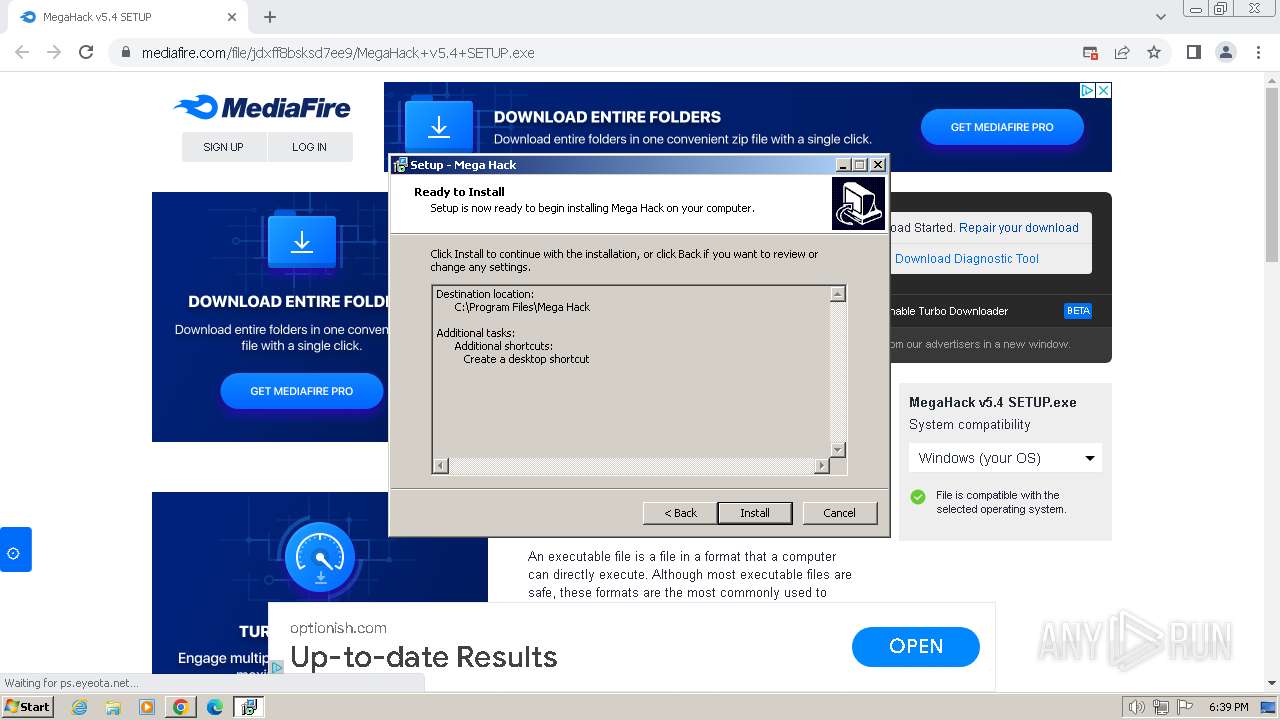Open Microsoft Edge from taskbar
The width and height of the screenshot is (1280, 720).
point(214,707)
